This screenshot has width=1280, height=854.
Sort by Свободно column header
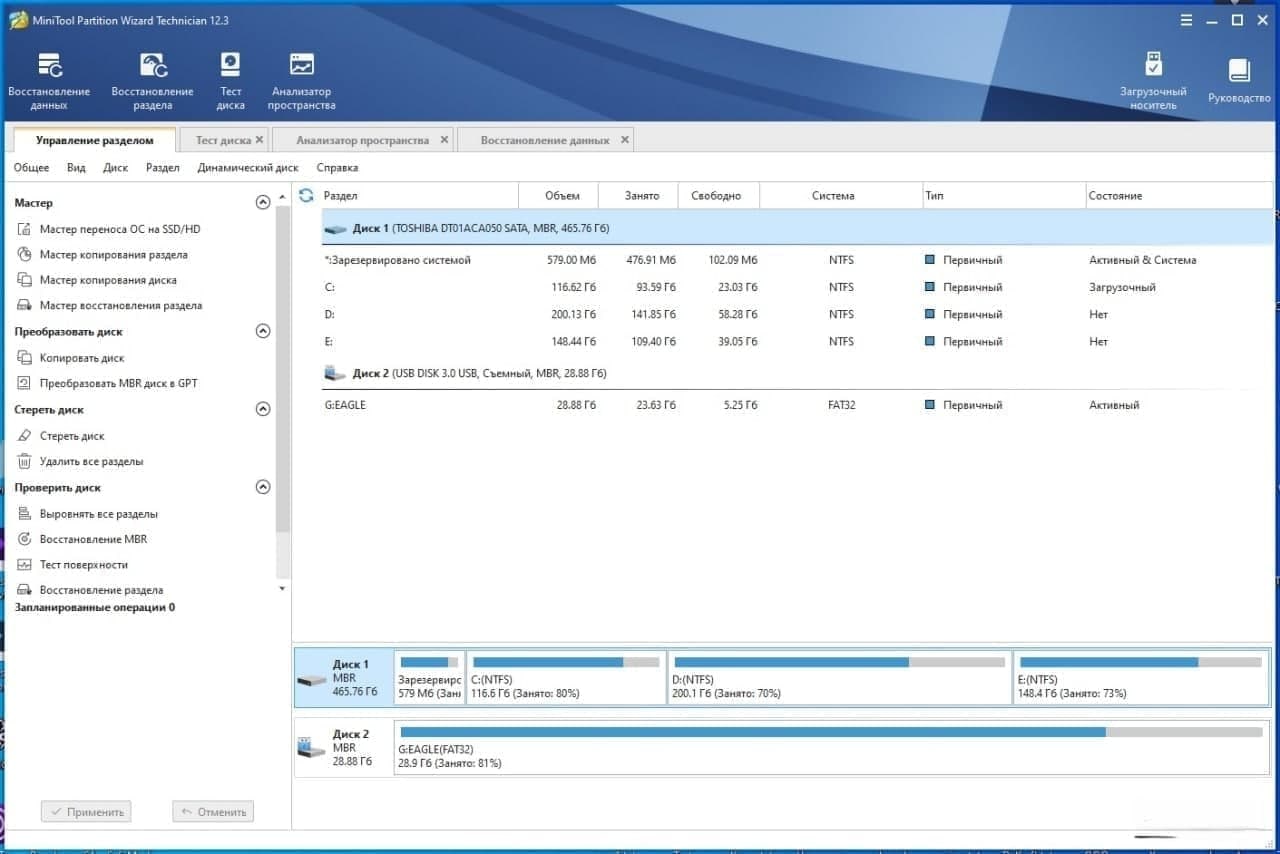click(x=718, y=196)
